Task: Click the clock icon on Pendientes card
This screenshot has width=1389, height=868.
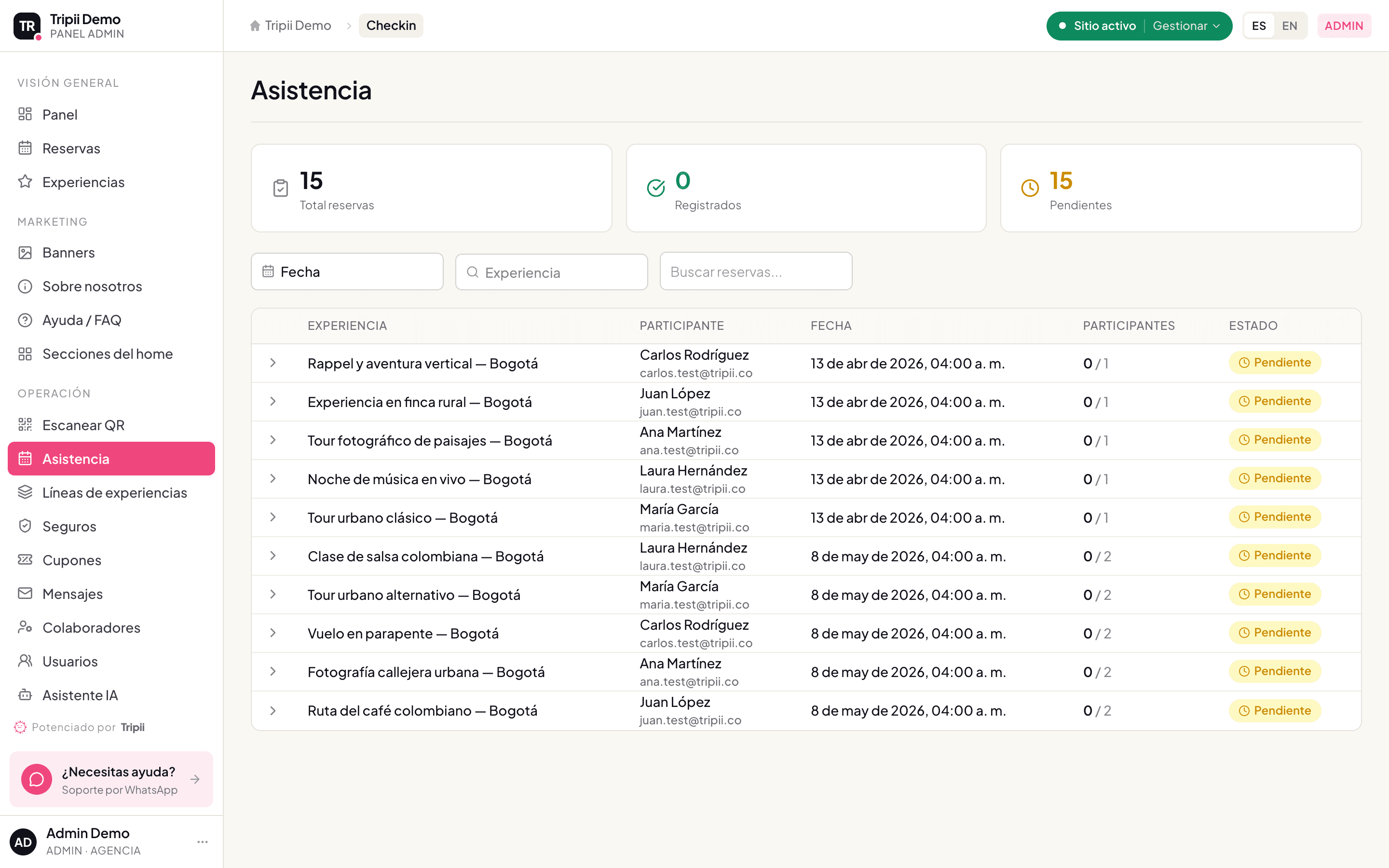Action: pos(1030,188)
